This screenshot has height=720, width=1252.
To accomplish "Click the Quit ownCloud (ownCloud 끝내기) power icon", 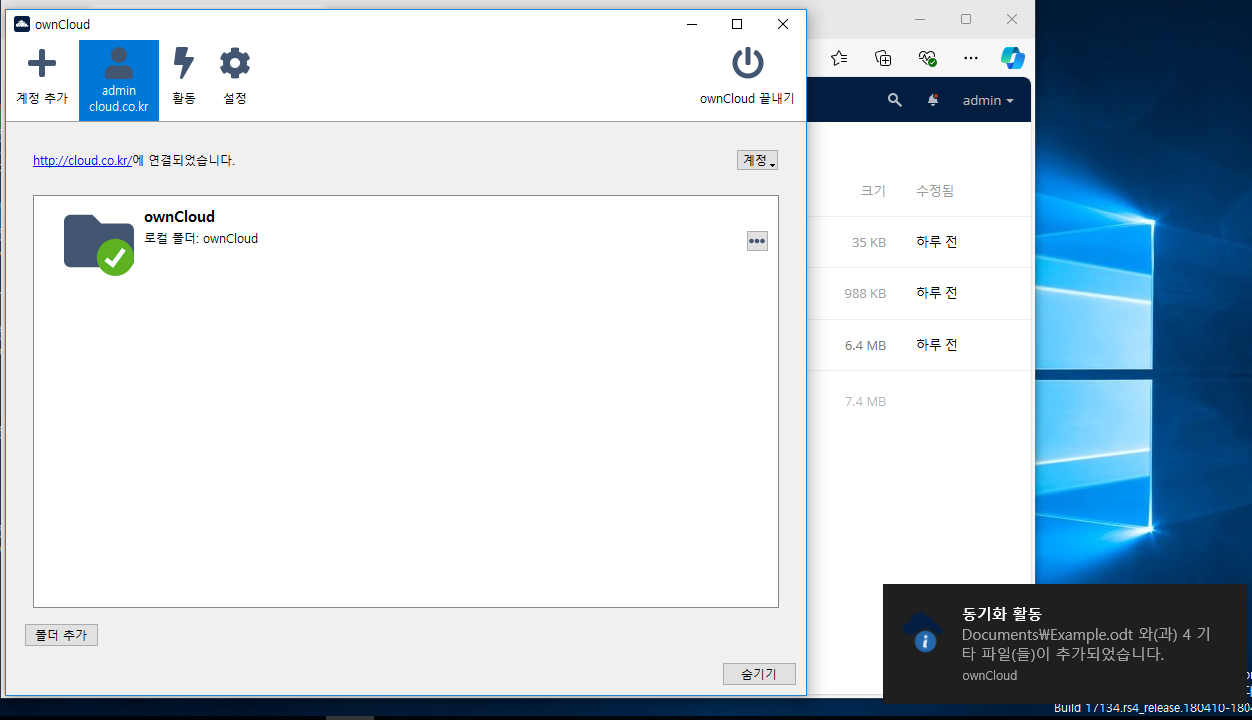I will click(x=747, y=64).
